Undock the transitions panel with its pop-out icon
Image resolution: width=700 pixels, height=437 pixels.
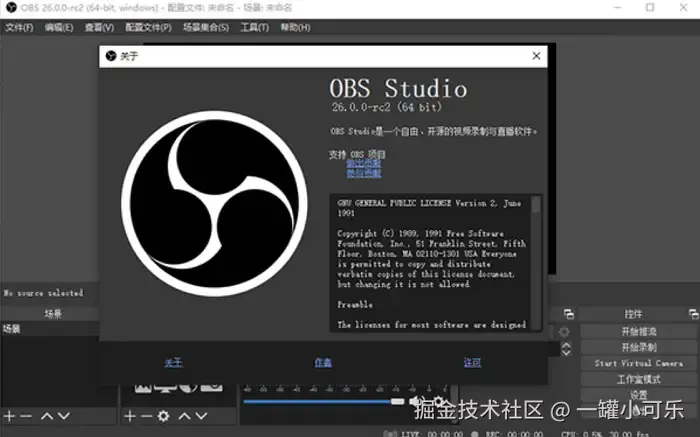pos(569,314)
